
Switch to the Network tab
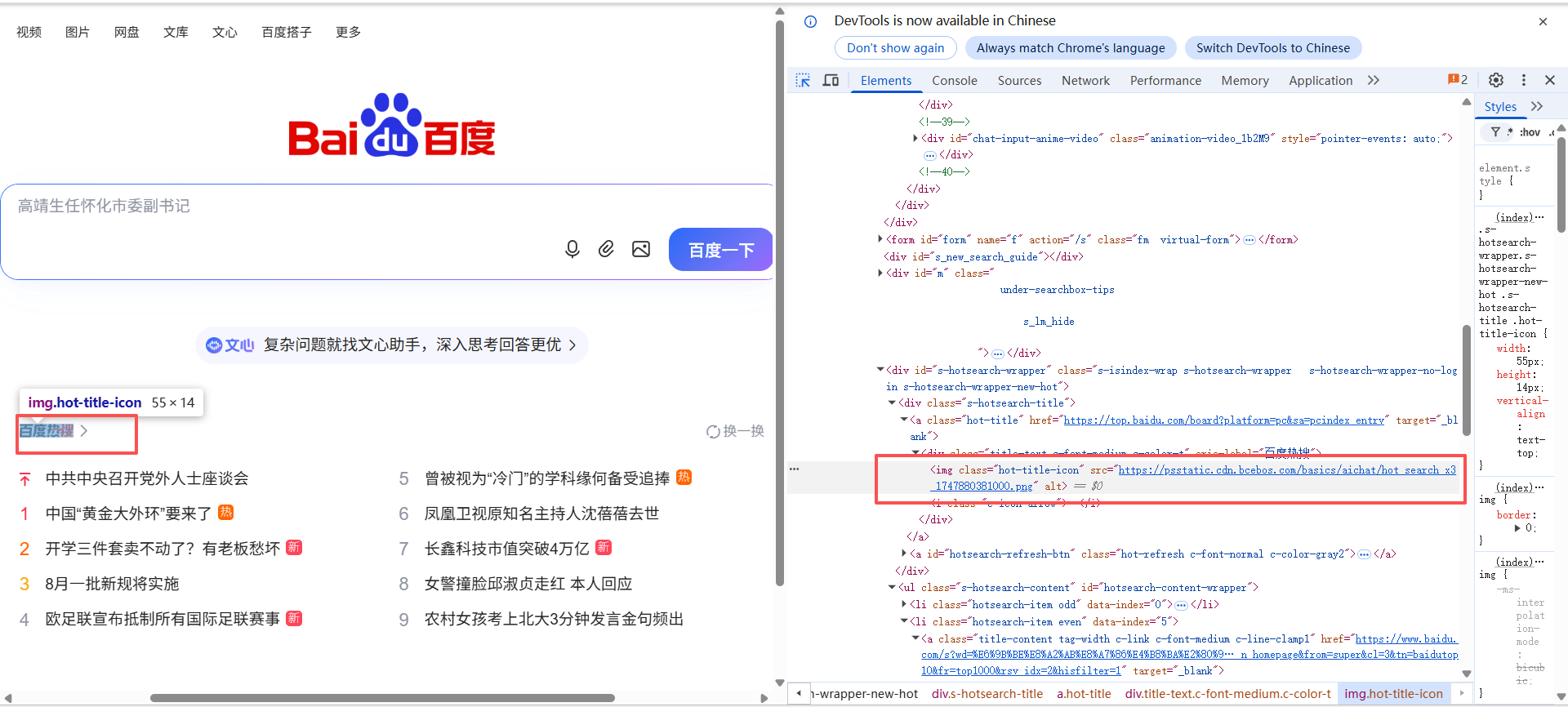coord(1085,80)
